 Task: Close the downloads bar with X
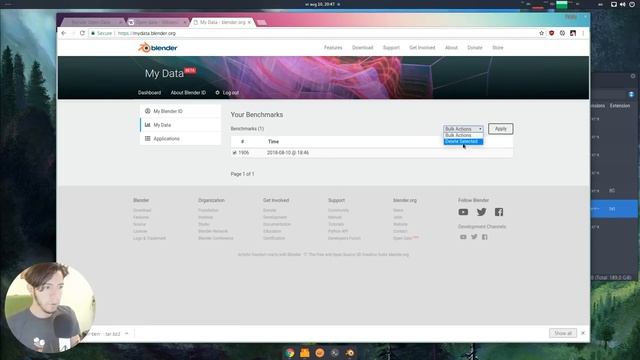(x=583, y=333)
